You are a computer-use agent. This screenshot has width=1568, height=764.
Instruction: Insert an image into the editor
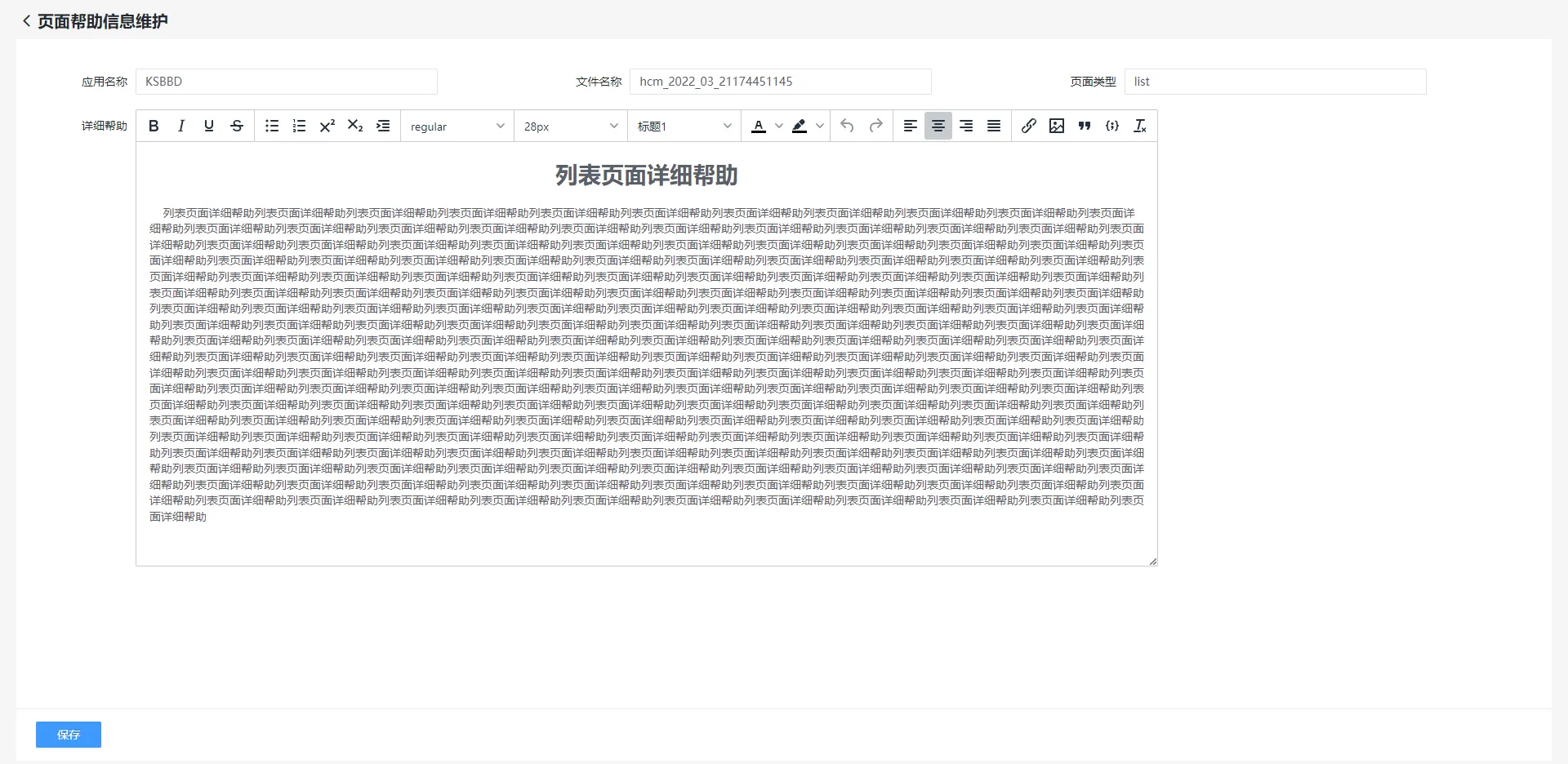[x=1057, y=126]
